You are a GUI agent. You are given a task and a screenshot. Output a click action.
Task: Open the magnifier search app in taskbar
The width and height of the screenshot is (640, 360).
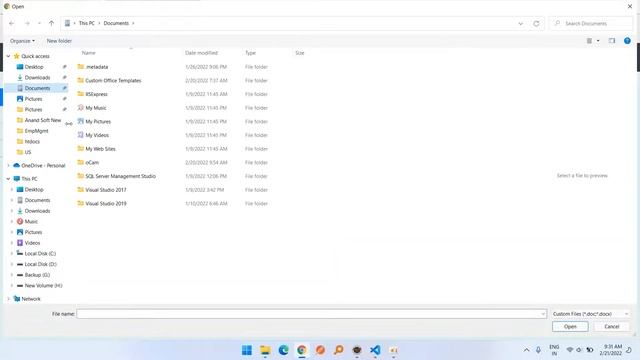click(x=339, y=350)
